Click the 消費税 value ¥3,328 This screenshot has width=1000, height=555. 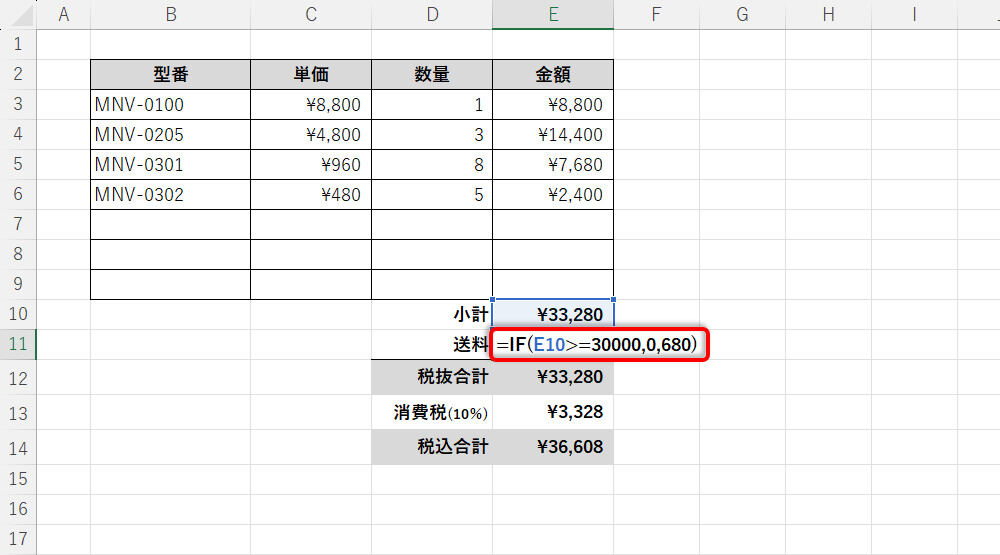pyautogui.click(x=553, y=412)
